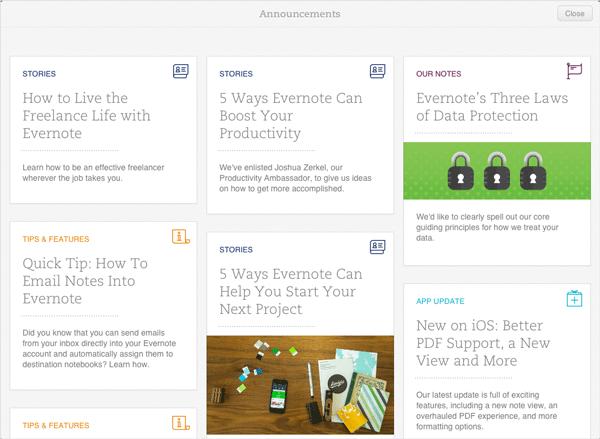Click tips icon on Email Notes card
This screenshot has height=439, width=600.
pyautogui.click(x=180, y=238)
